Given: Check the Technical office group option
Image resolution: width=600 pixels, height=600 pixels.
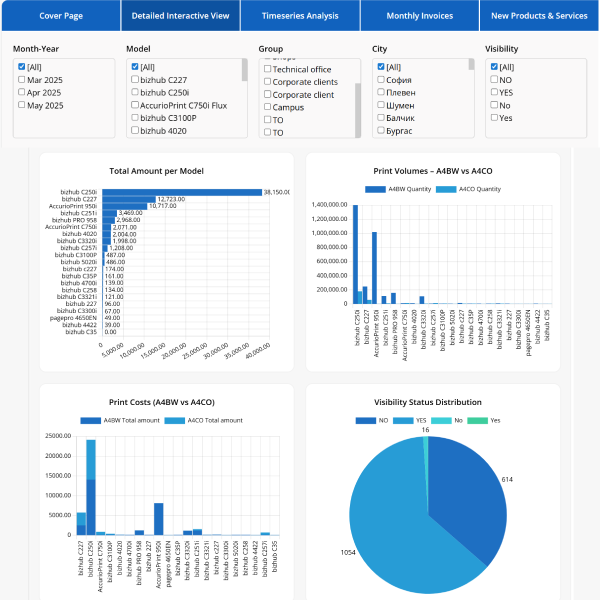Looking at the screenshot, I should (267, 69).
